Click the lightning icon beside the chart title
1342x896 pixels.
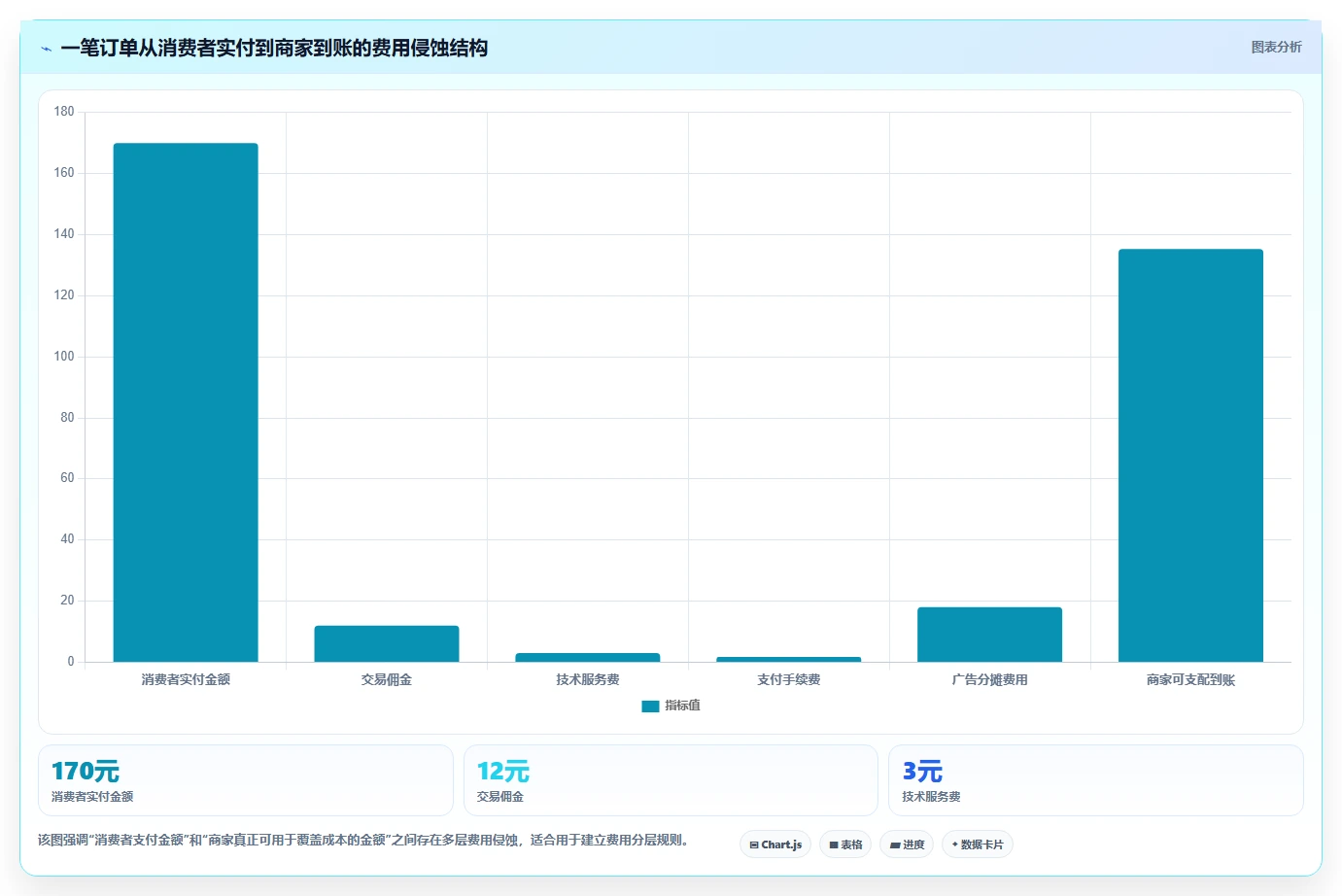(x=46, y=49)
